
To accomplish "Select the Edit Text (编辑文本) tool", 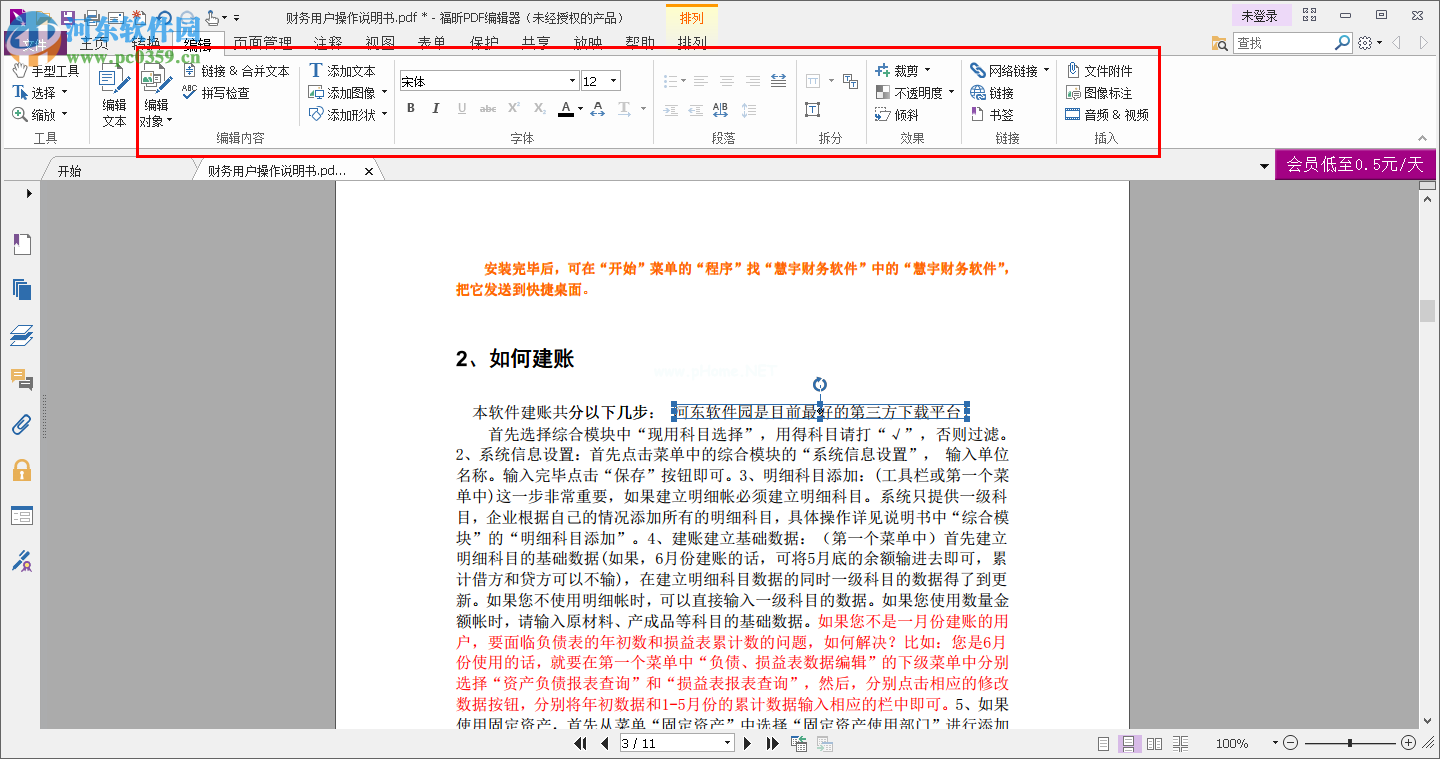I will (x=114, y=97).
